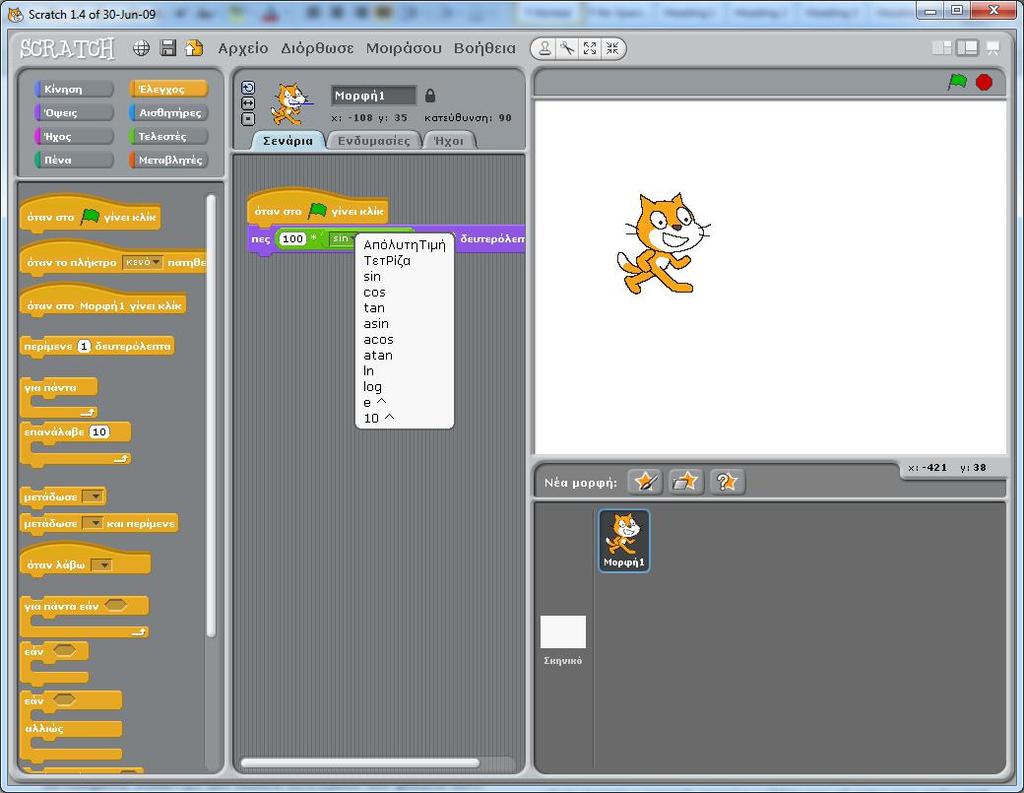
Task: Paint a new sprite
Action: 645,482
